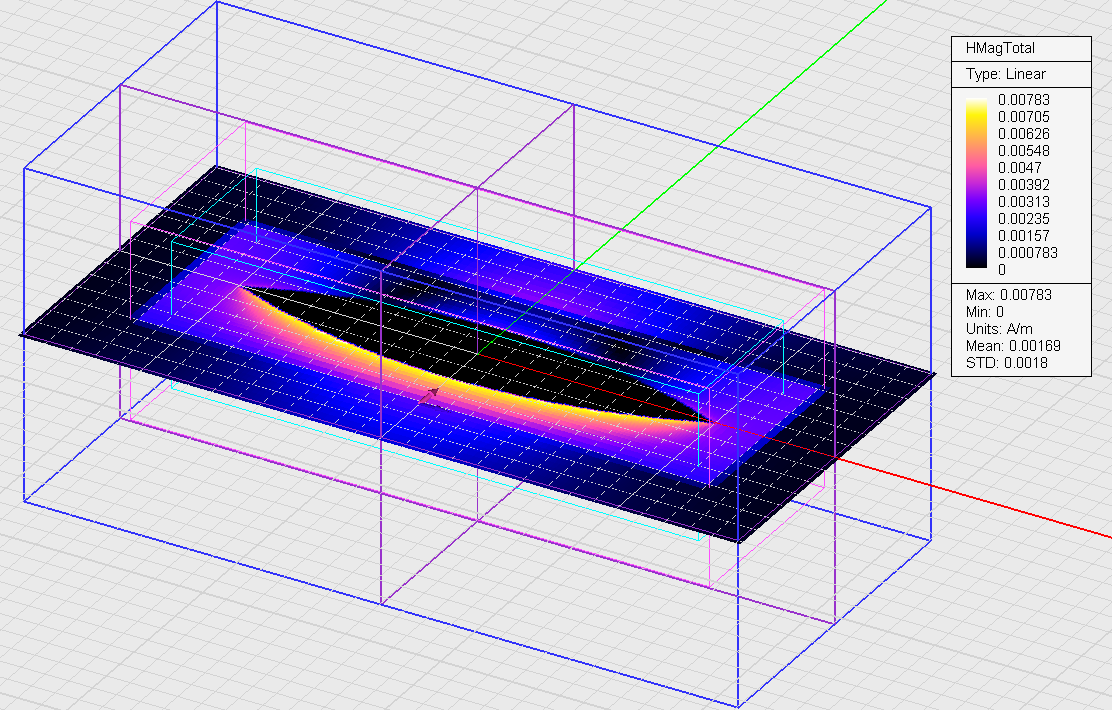Select the 0.00626 legend scale value
This screenshot has height=710, width=1112.
(x=1024, y=134)
